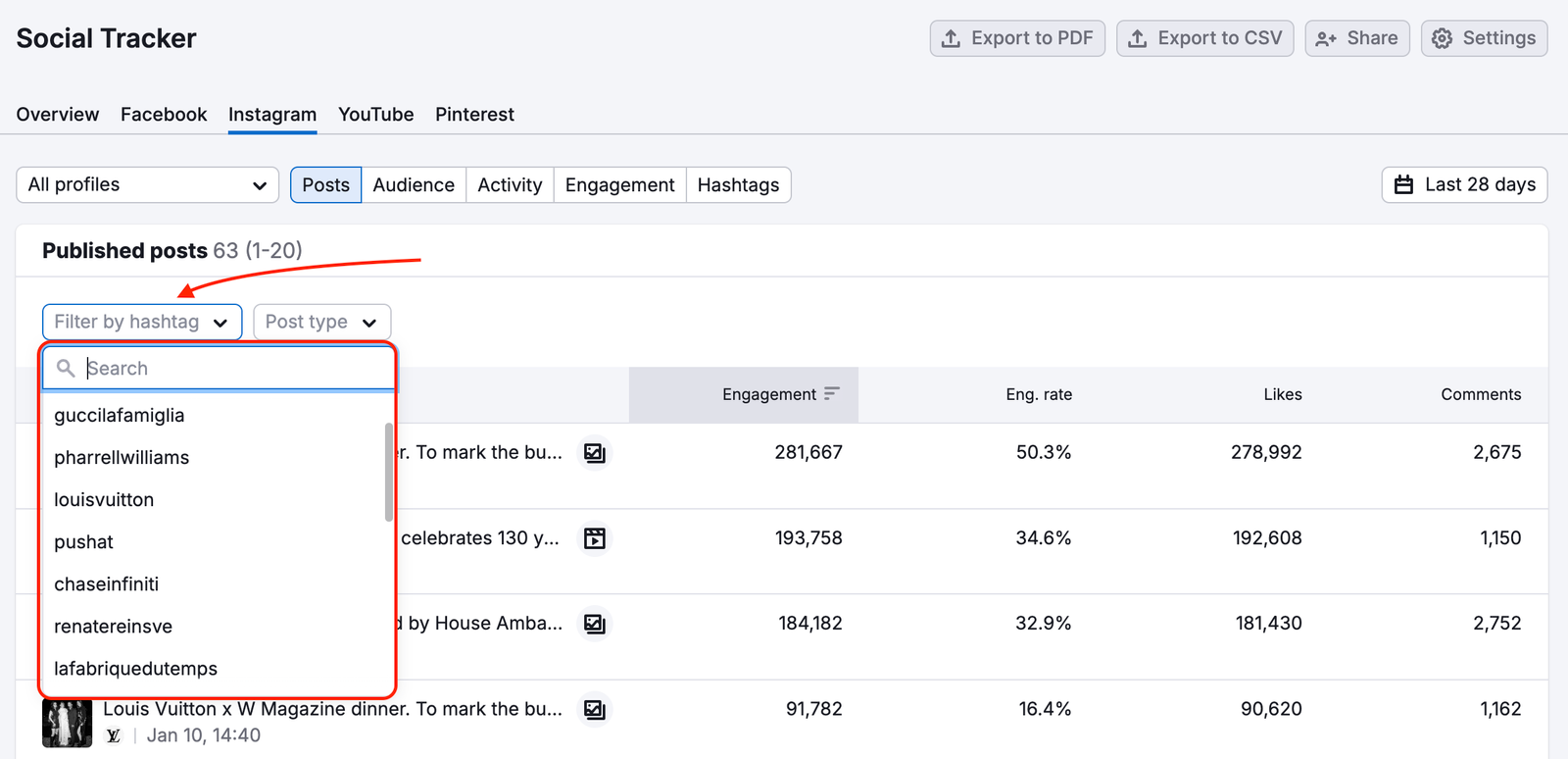Export the report to PDF
Viewport: 1568px width, 759px height.
pos(1016,38)
